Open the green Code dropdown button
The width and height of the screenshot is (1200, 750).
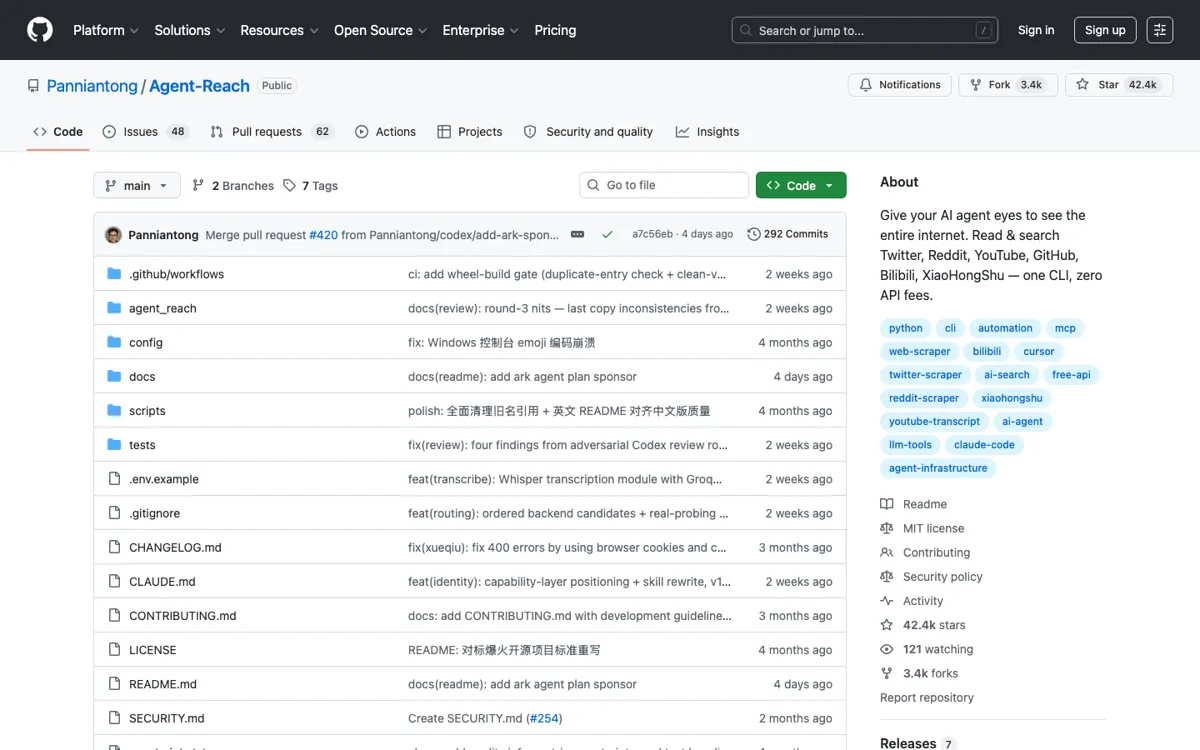801,185
